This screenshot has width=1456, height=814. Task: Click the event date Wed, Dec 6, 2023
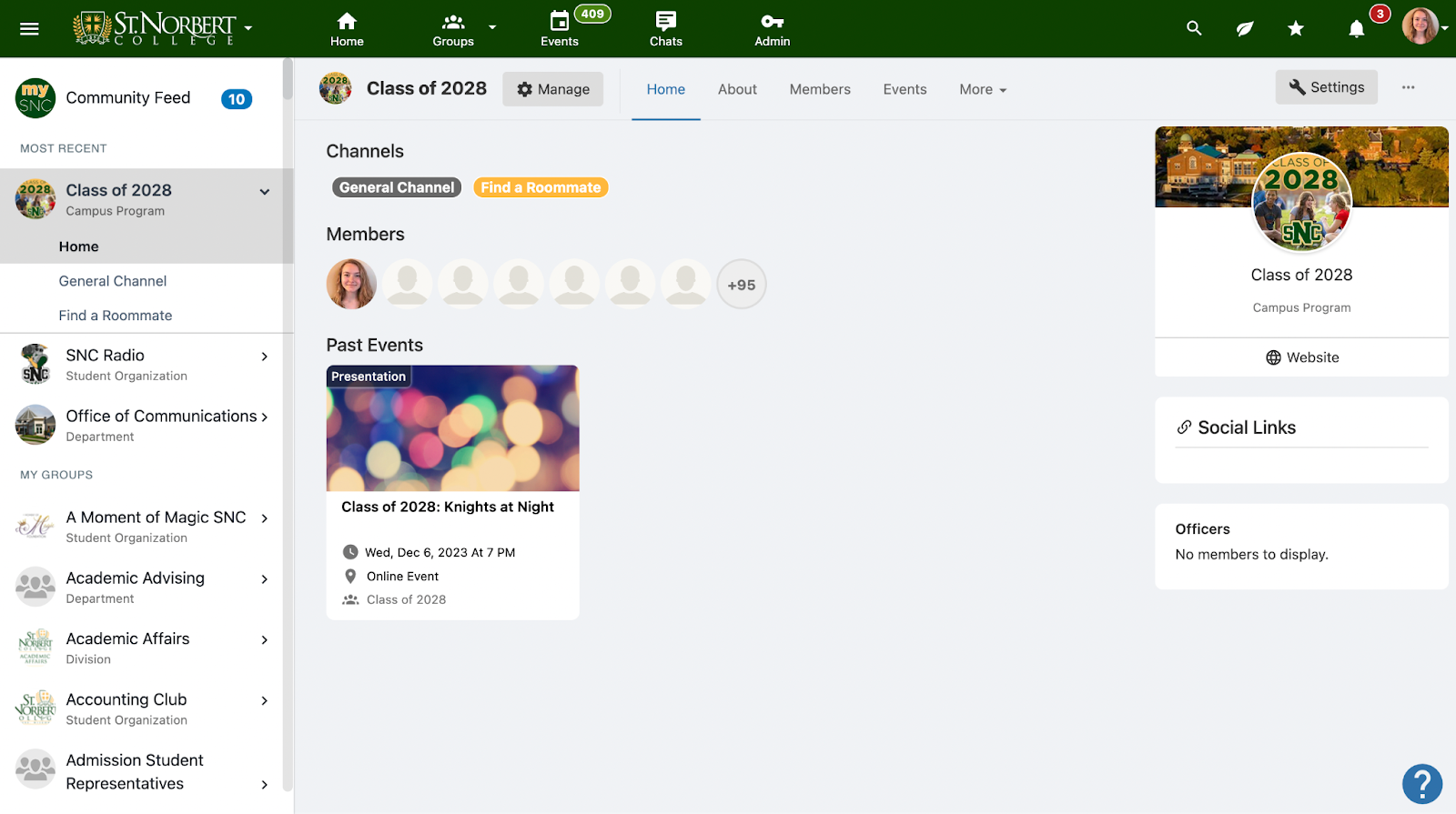click(440, 552)
